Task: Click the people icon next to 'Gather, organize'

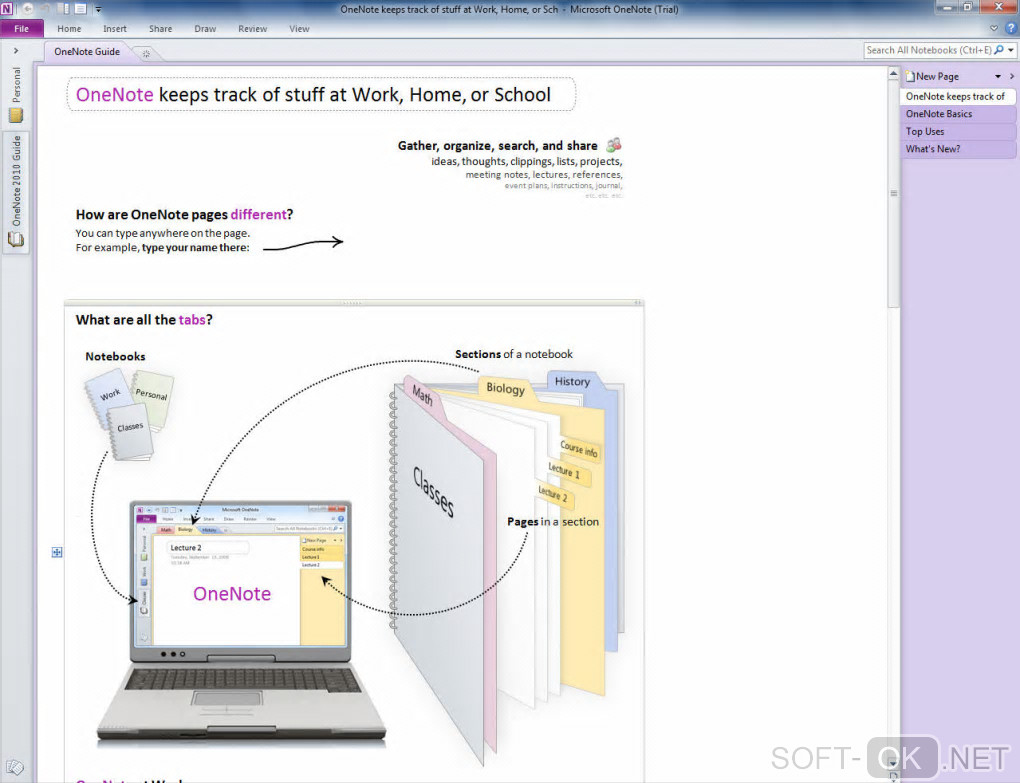Action: tap(613, 144)
